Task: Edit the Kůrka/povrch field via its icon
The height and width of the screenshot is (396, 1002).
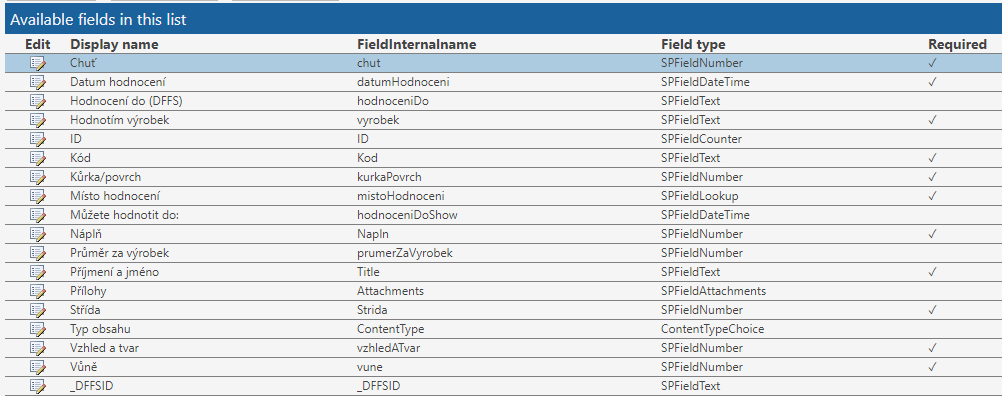Action: click(38, 177)
